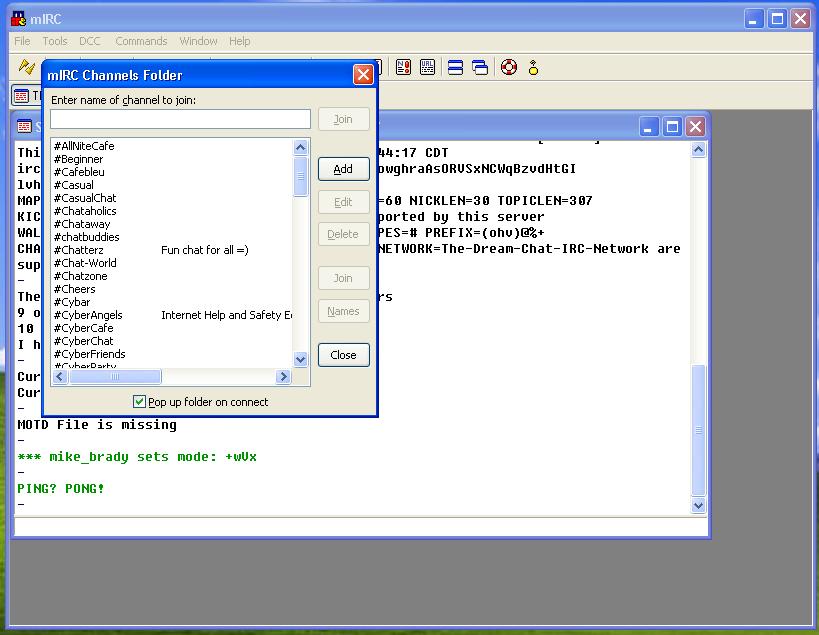
Task: Click channel list's scroll left arrow
Action: pos(60,377)
